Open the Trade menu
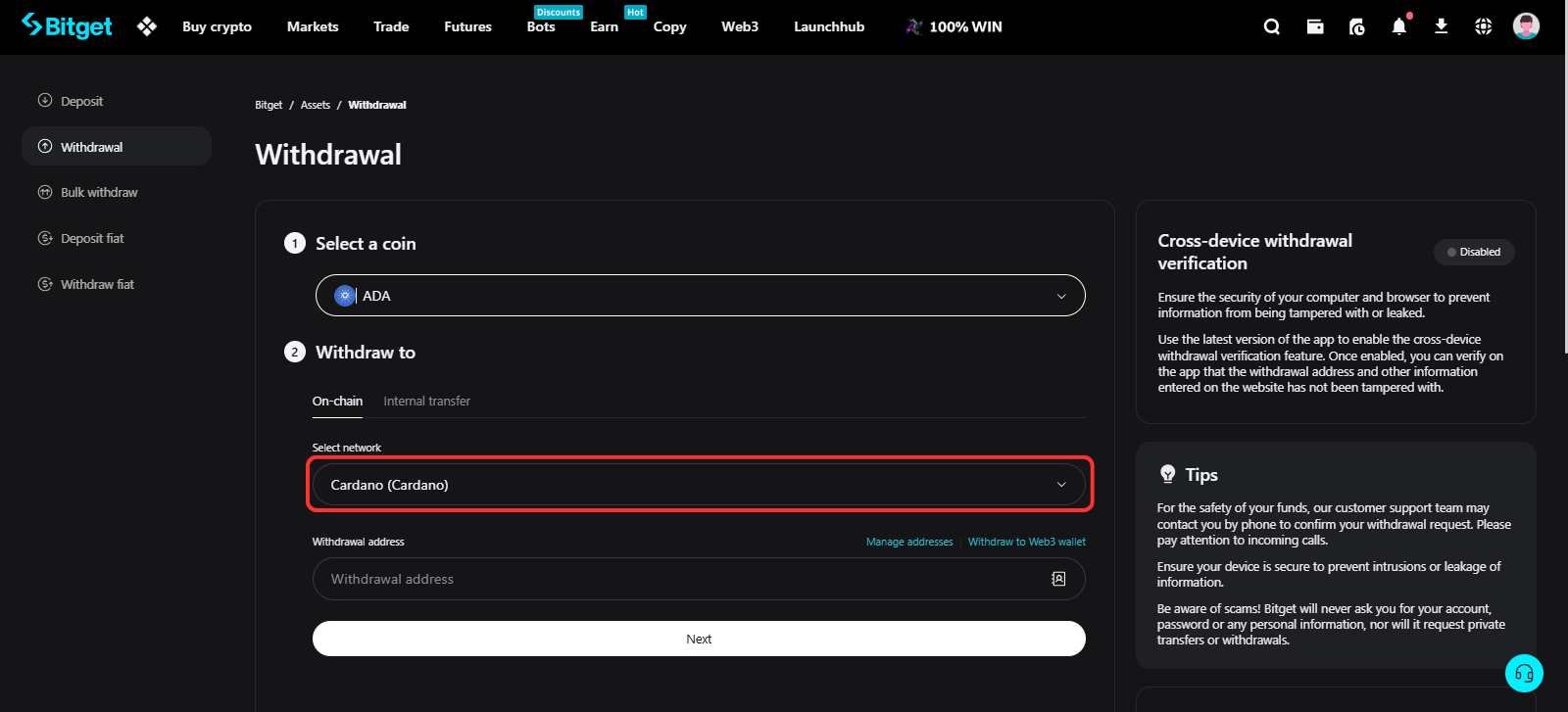 coord(391,26)
